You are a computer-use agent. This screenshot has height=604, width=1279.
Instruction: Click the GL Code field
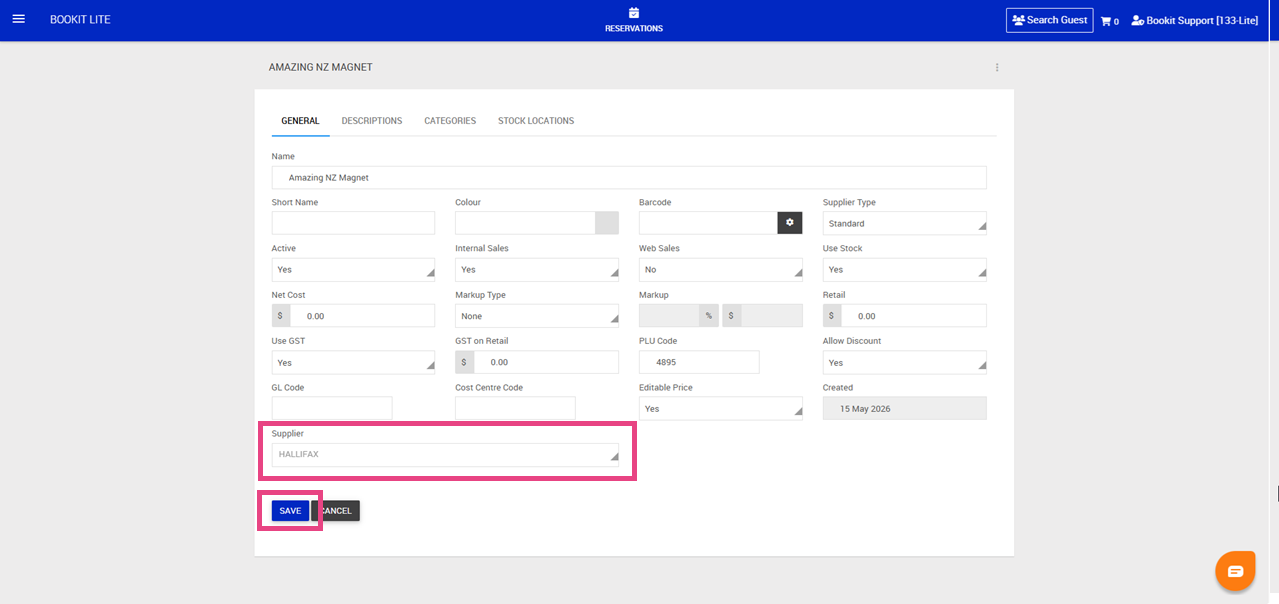tap(332, 408)
